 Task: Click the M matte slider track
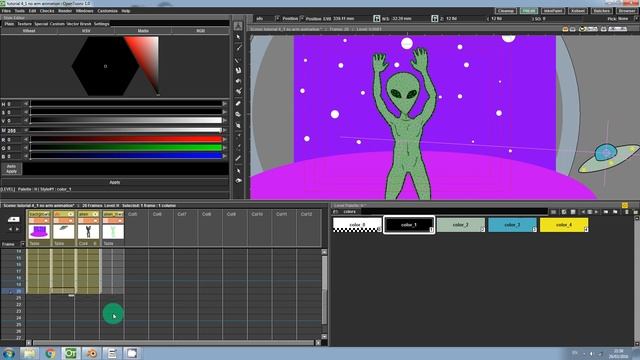coord(126,131)
